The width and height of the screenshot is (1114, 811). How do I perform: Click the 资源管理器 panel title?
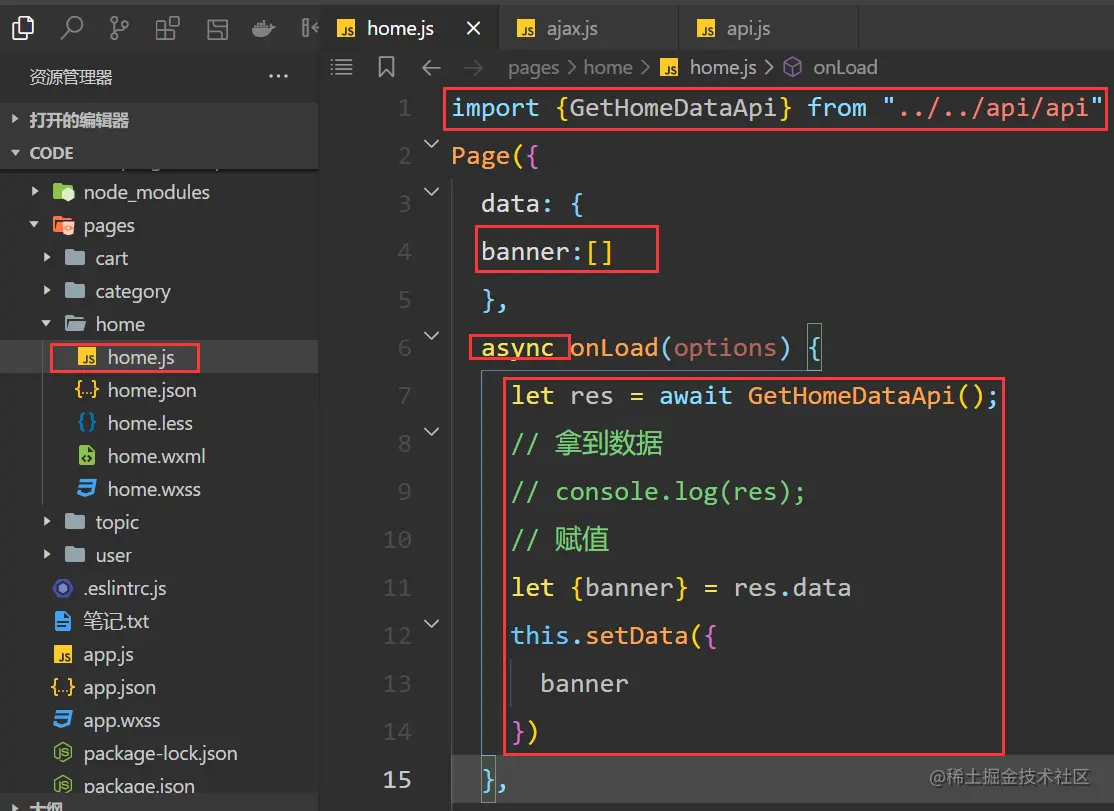point(71,77)
